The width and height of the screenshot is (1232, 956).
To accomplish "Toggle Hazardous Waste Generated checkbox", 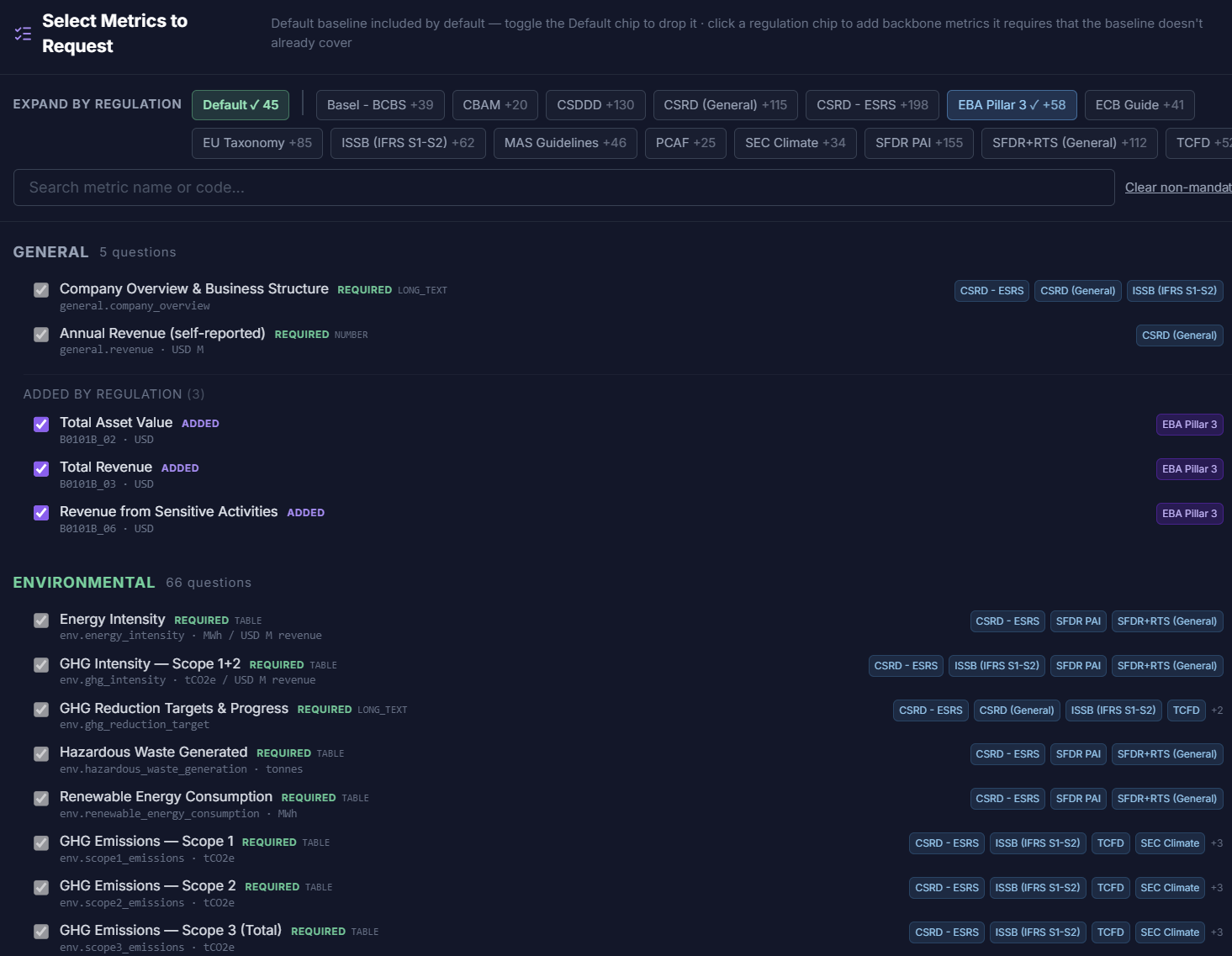I will tap(41, 753).
